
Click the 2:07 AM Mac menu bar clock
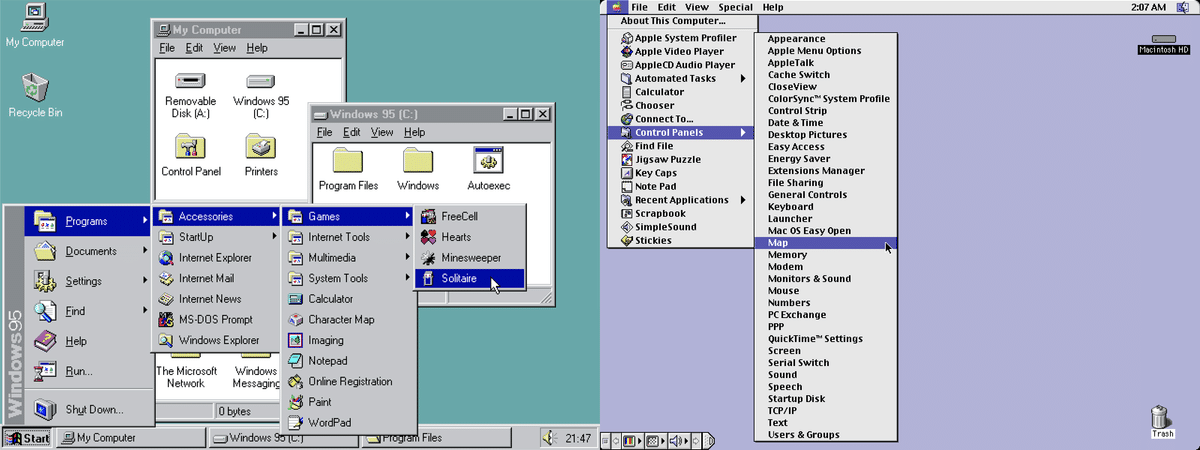[1148, 7]
